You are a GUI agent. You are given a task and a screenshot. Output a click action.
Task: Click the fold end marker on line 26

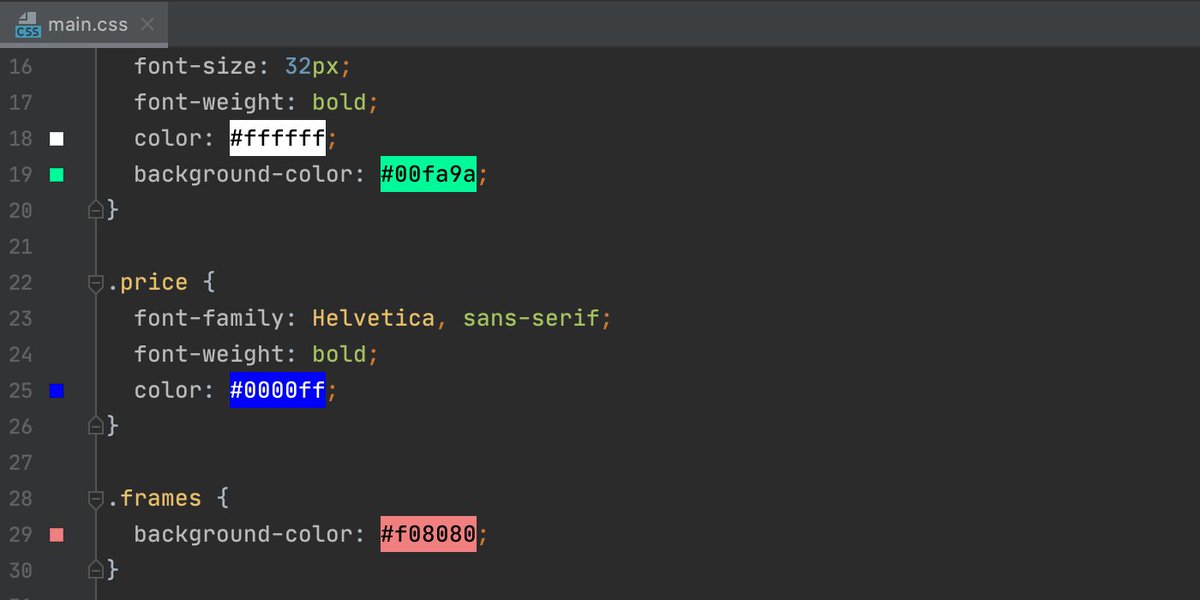[96, 426]
